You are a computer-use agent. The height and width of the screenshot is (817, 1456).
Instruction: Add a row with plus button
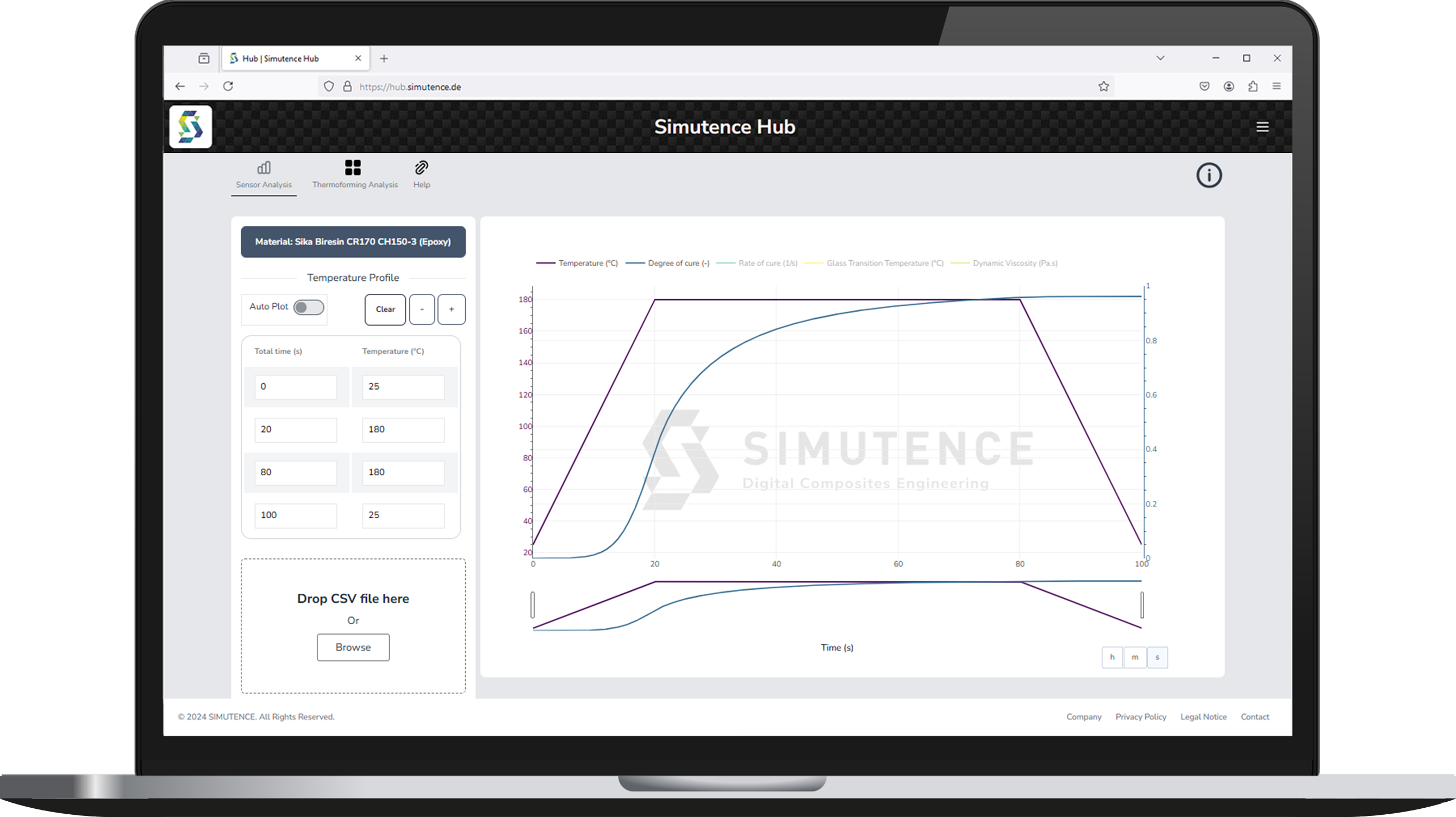click(451, 309)
